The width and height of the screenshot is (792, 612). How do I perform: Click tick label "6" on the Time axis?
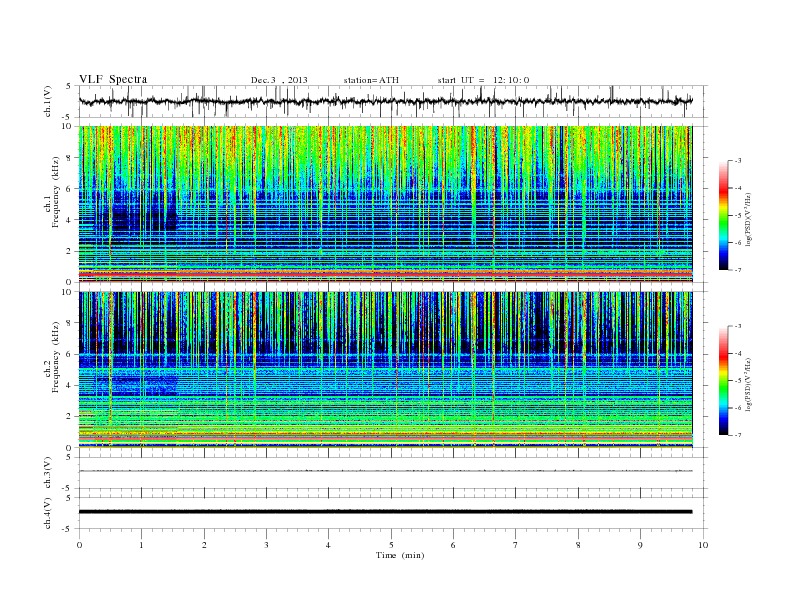point(453,545)
